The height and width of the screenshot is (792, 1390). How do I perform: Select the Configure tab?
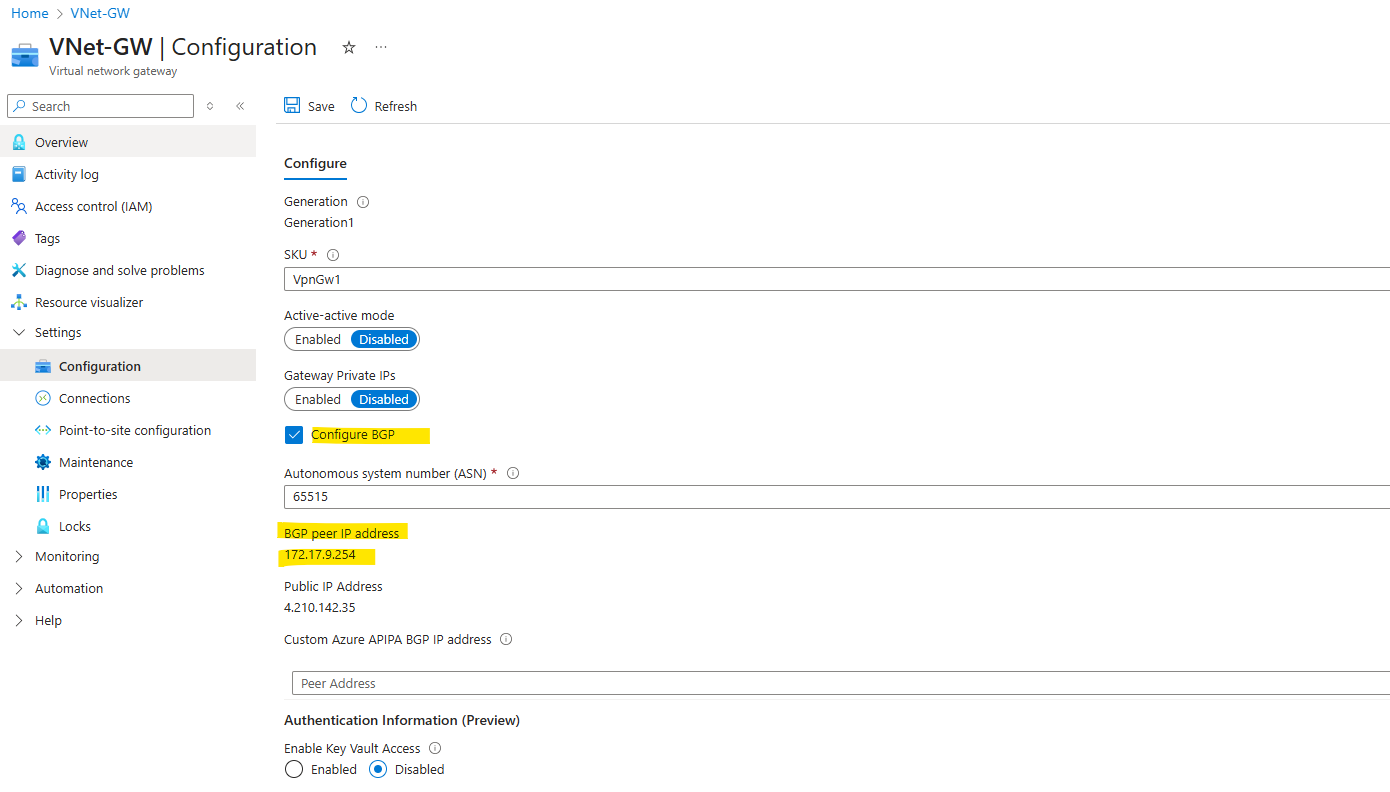point(315,164)
